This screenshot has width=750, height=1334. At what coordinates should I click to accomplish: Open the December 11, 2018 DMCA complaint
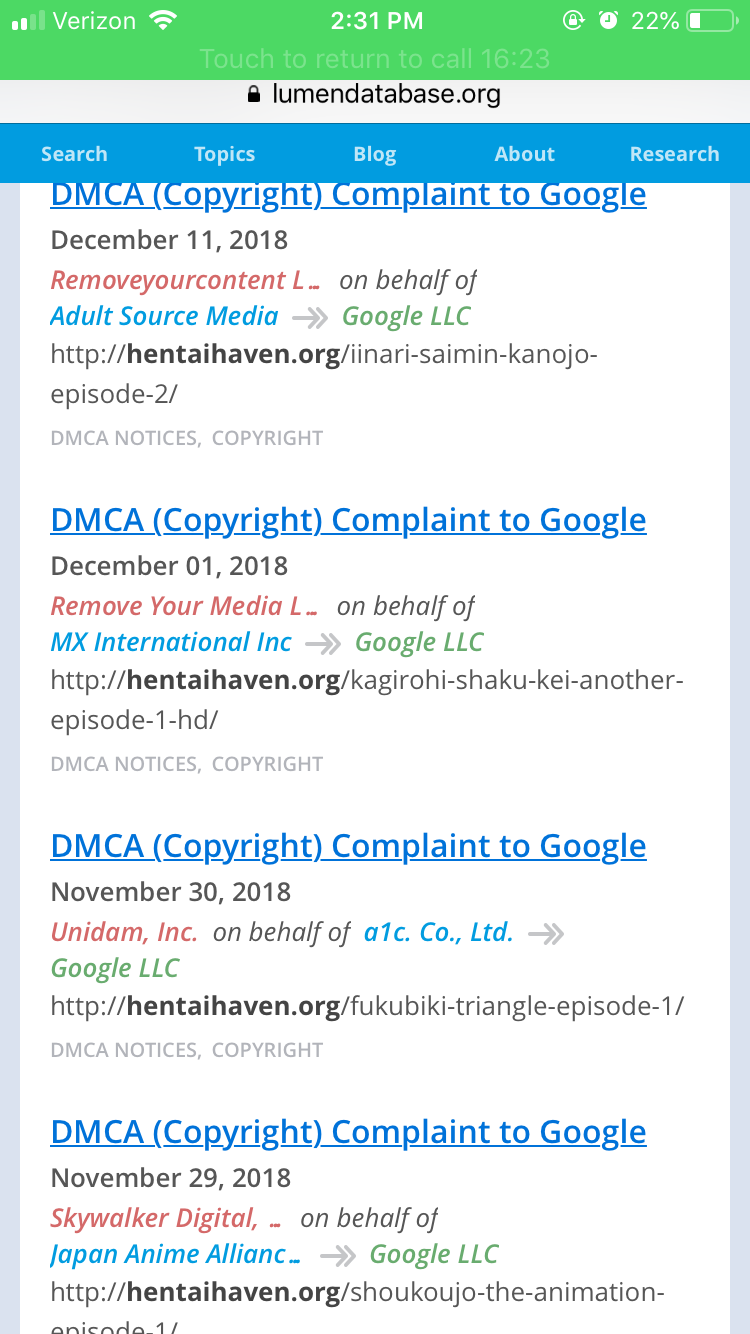[x=348, y=194]
